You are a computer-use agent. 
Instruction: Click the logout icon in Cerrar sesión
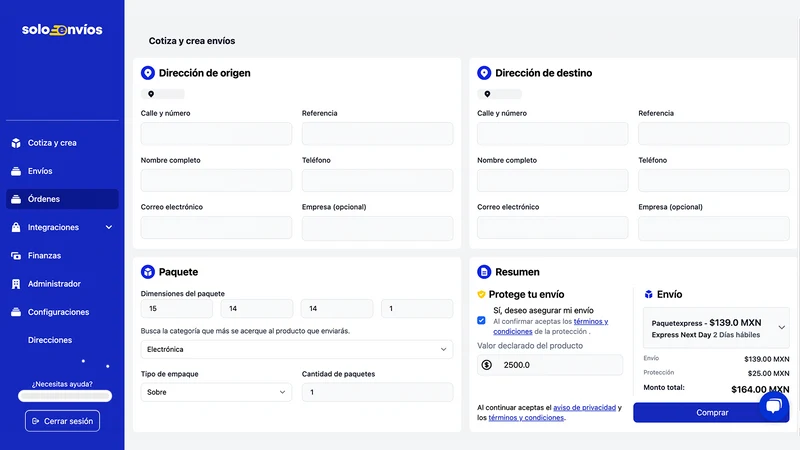(35, 421)
